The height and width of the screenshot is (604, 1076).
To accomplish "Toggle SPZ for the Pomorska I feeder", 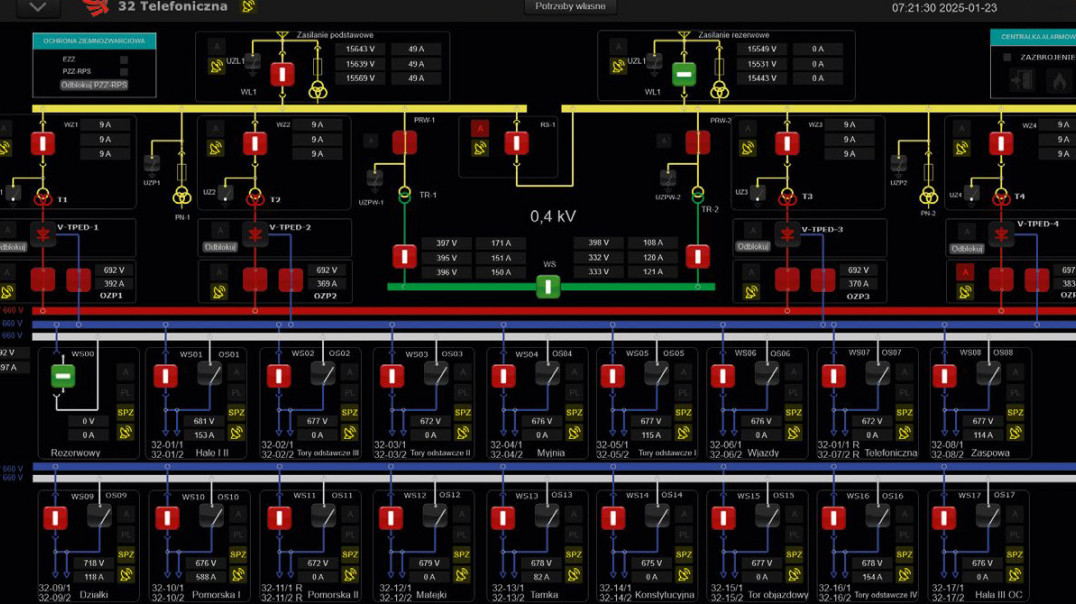I will 237,555.
